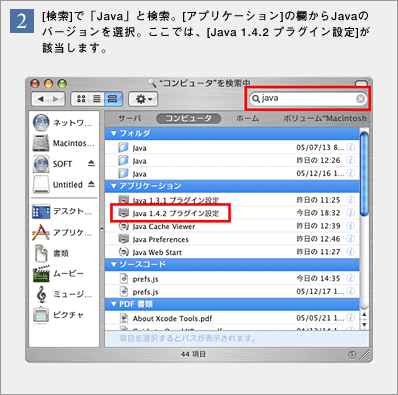Select prefs.js dated 今日の 14:35
The height and width of the screenshot is (395, 398).
tap(232, 278)
